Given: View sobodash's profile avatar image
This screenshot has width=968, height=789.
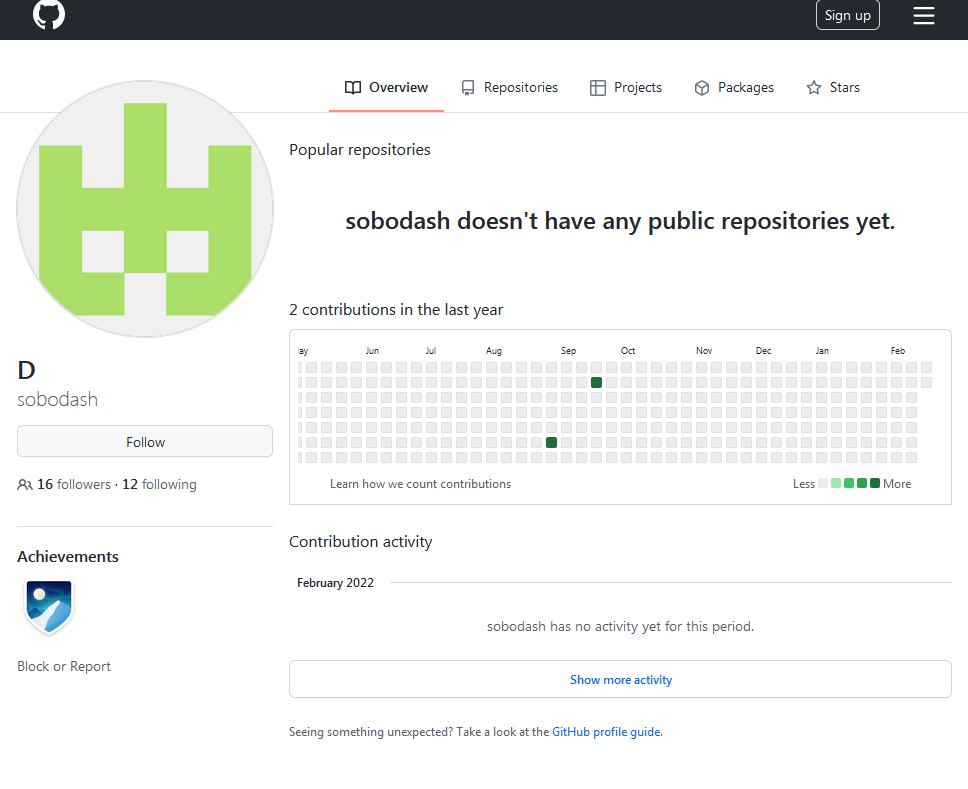Looking at the screenshot, I should click(145, 209).
